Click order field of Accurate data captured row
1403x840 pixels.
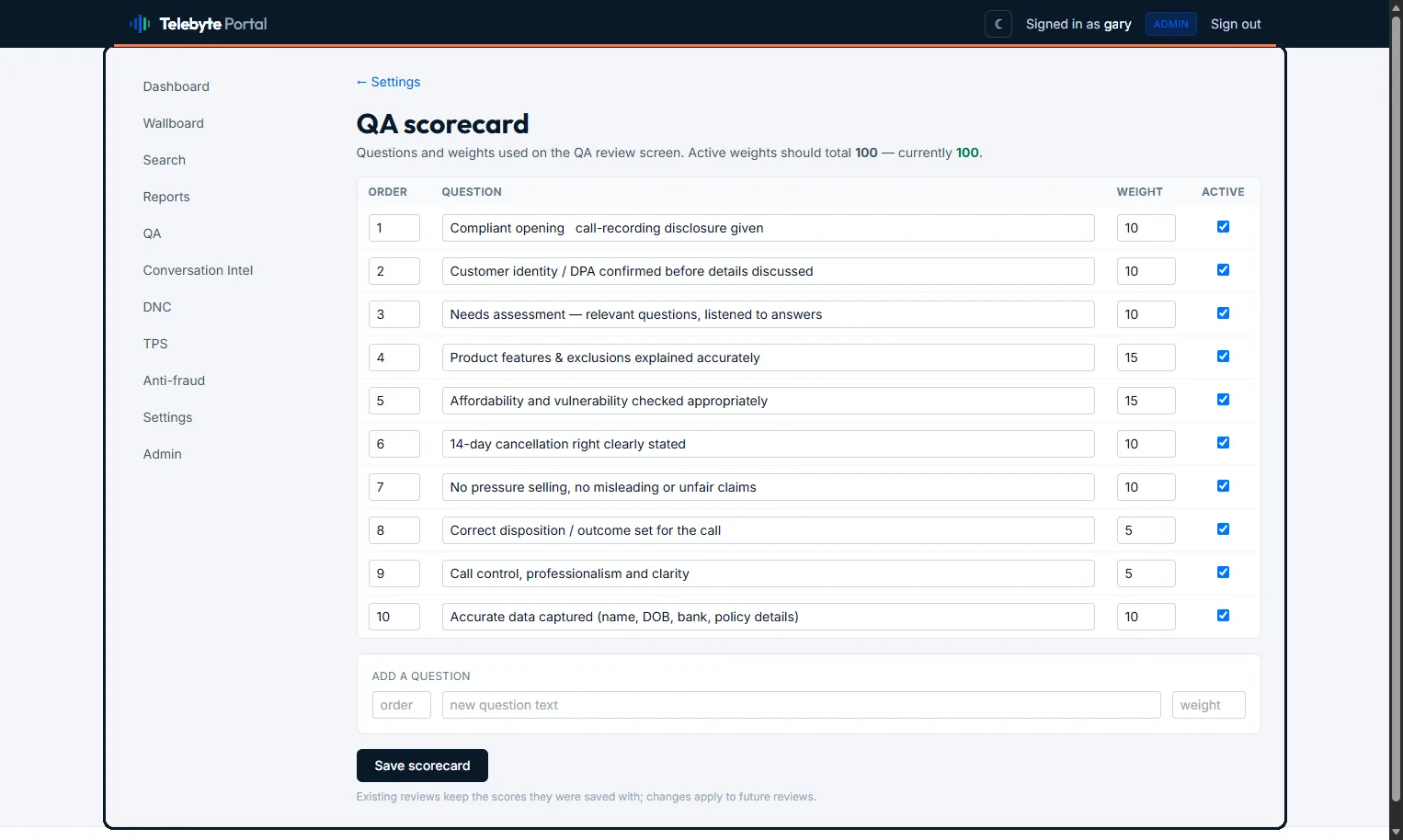[x=394, y=617]
